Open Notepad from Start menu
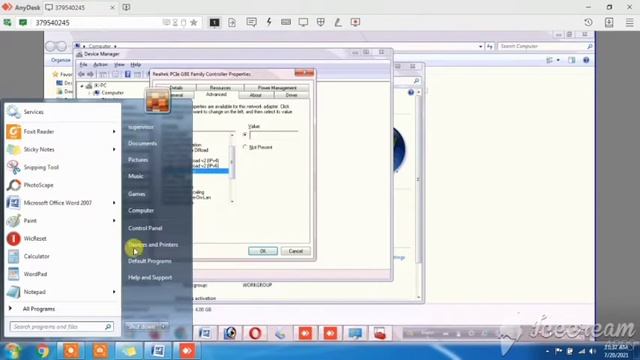 [x=62, y=292]
